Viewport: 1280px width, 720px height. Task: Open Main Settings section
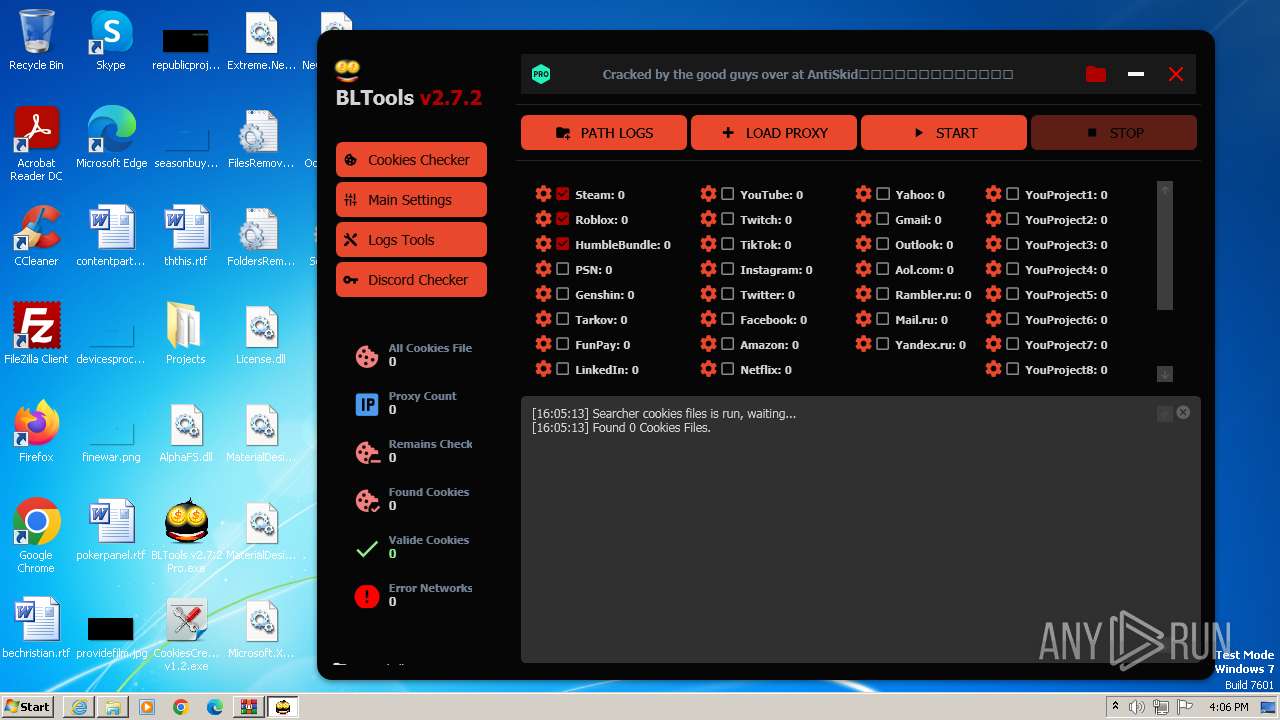pos(411,200)
